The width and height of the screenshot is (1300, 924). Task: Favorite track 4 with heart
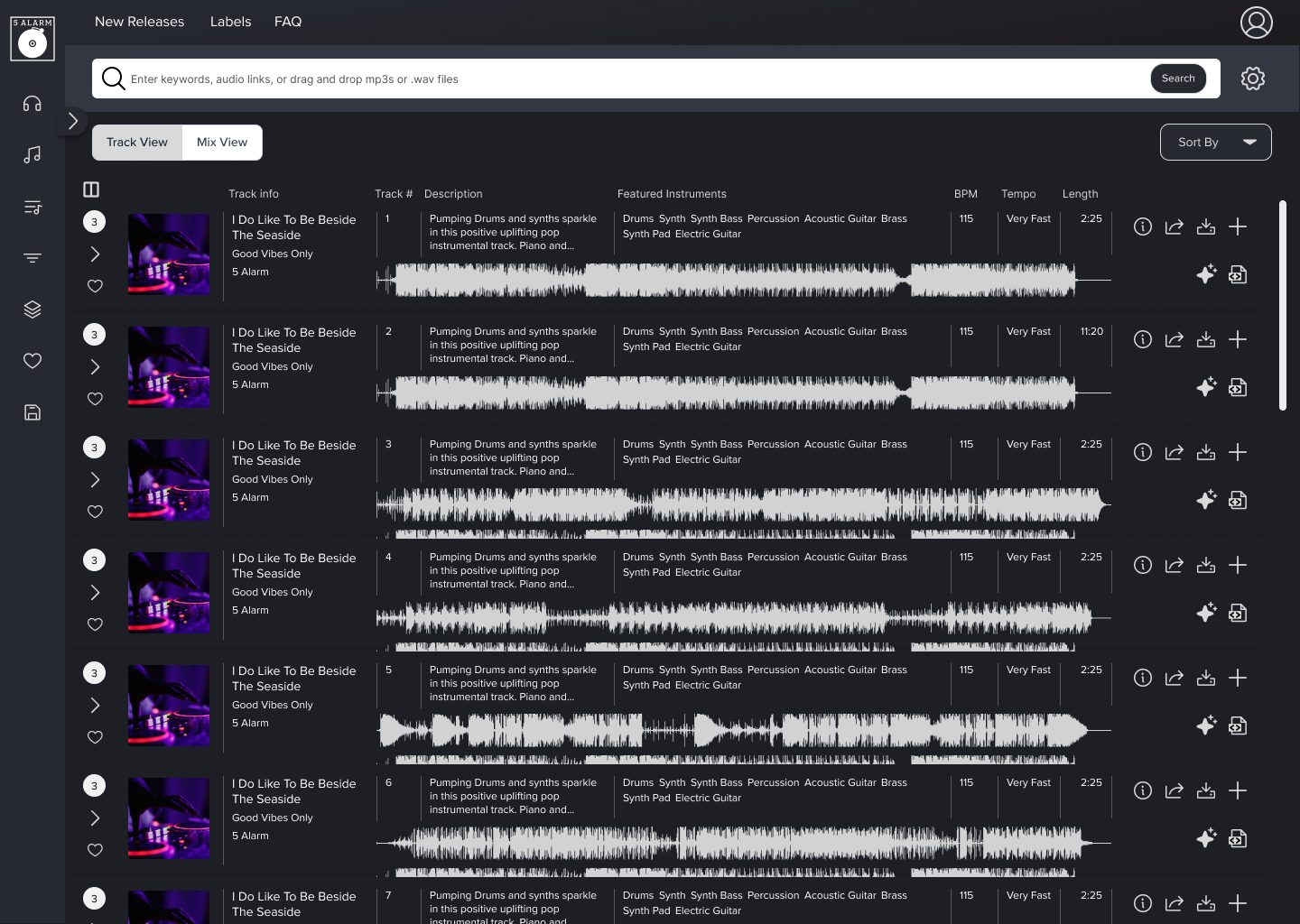point(95,624)
